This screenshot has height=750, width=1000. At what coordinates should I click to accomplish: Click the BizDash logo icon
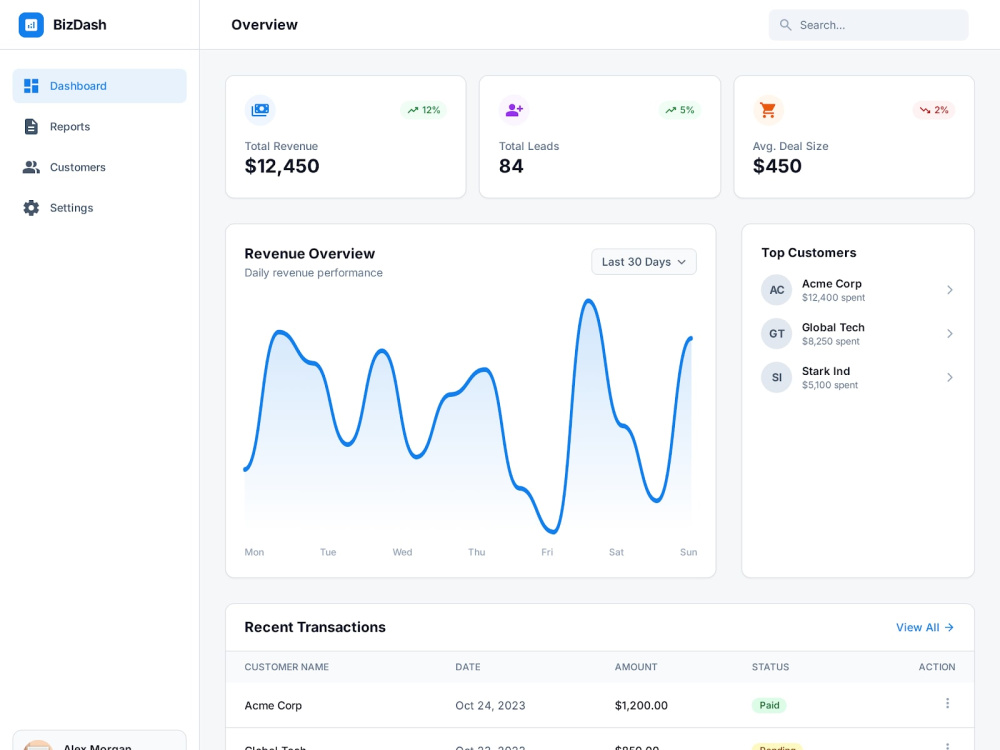point(31,25)
